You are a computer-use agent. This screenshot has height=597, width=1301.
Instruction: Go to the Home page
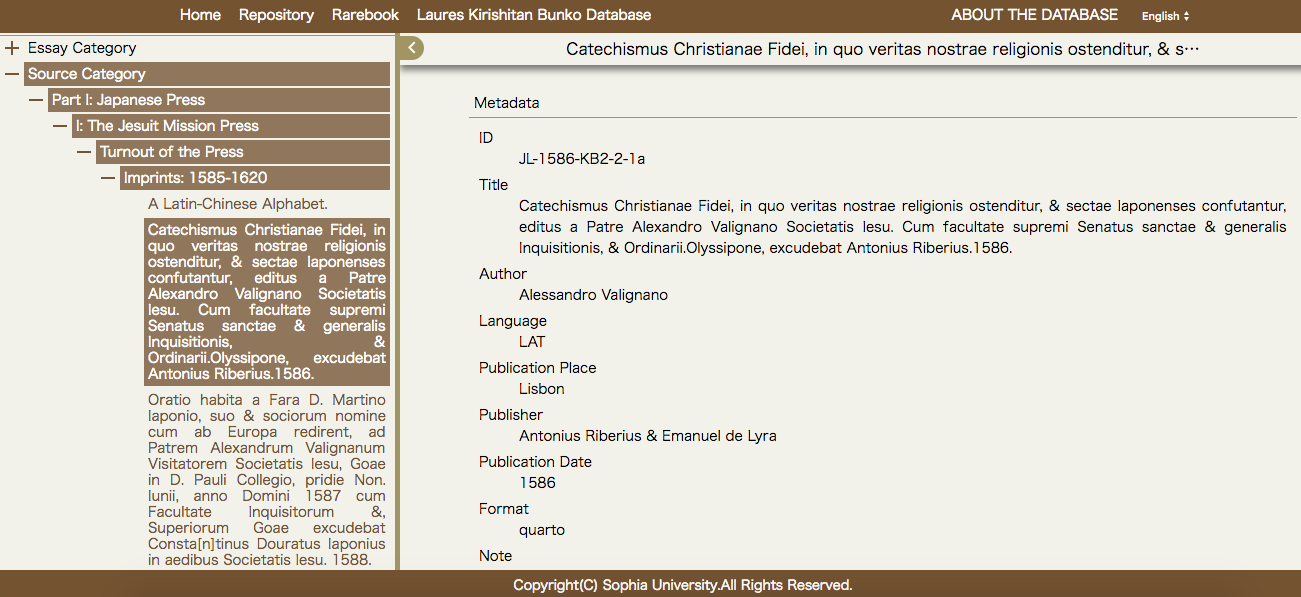coord(200,15)
